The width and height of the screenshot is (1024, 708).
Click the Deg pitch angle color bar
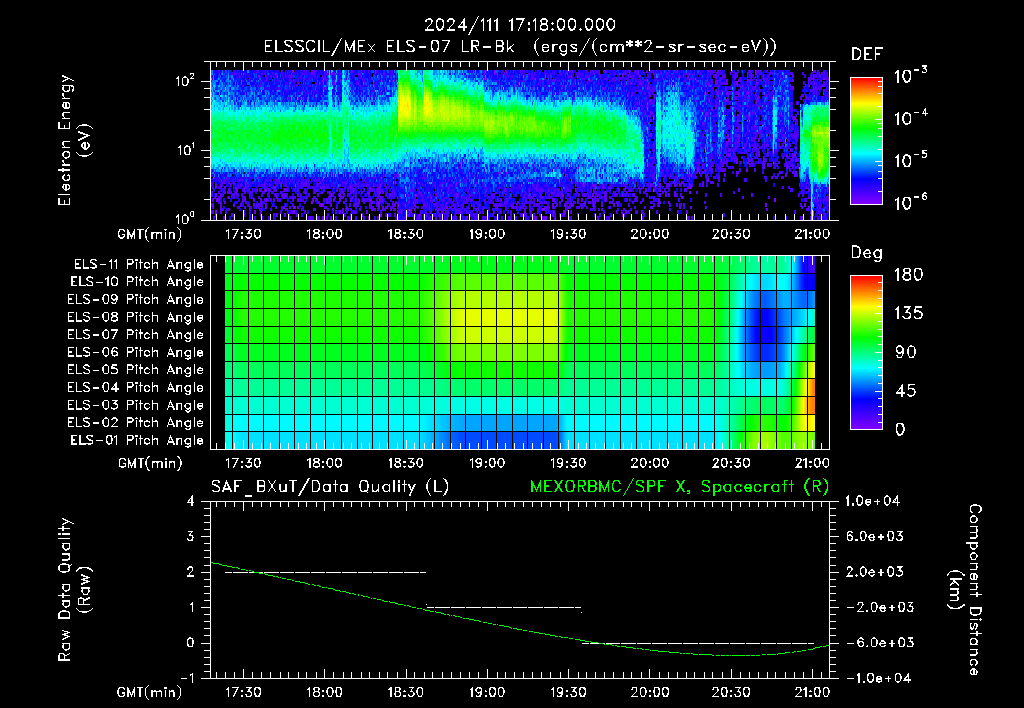click(866, 352)
